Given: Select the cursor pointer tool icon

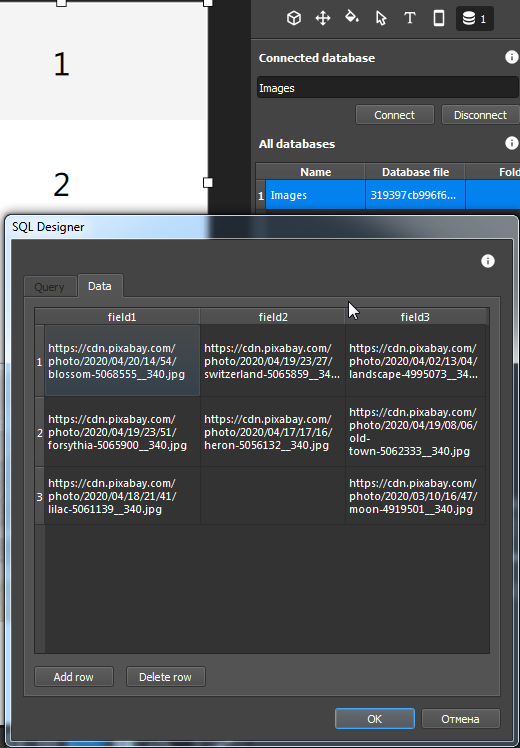Looking at the screenshot, I should (x=381, y=18).
